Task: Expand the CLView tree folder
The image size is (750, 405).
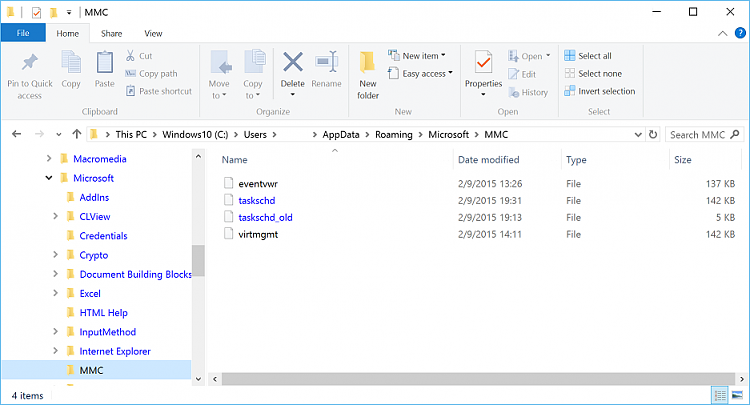Action: click(55, 216)
